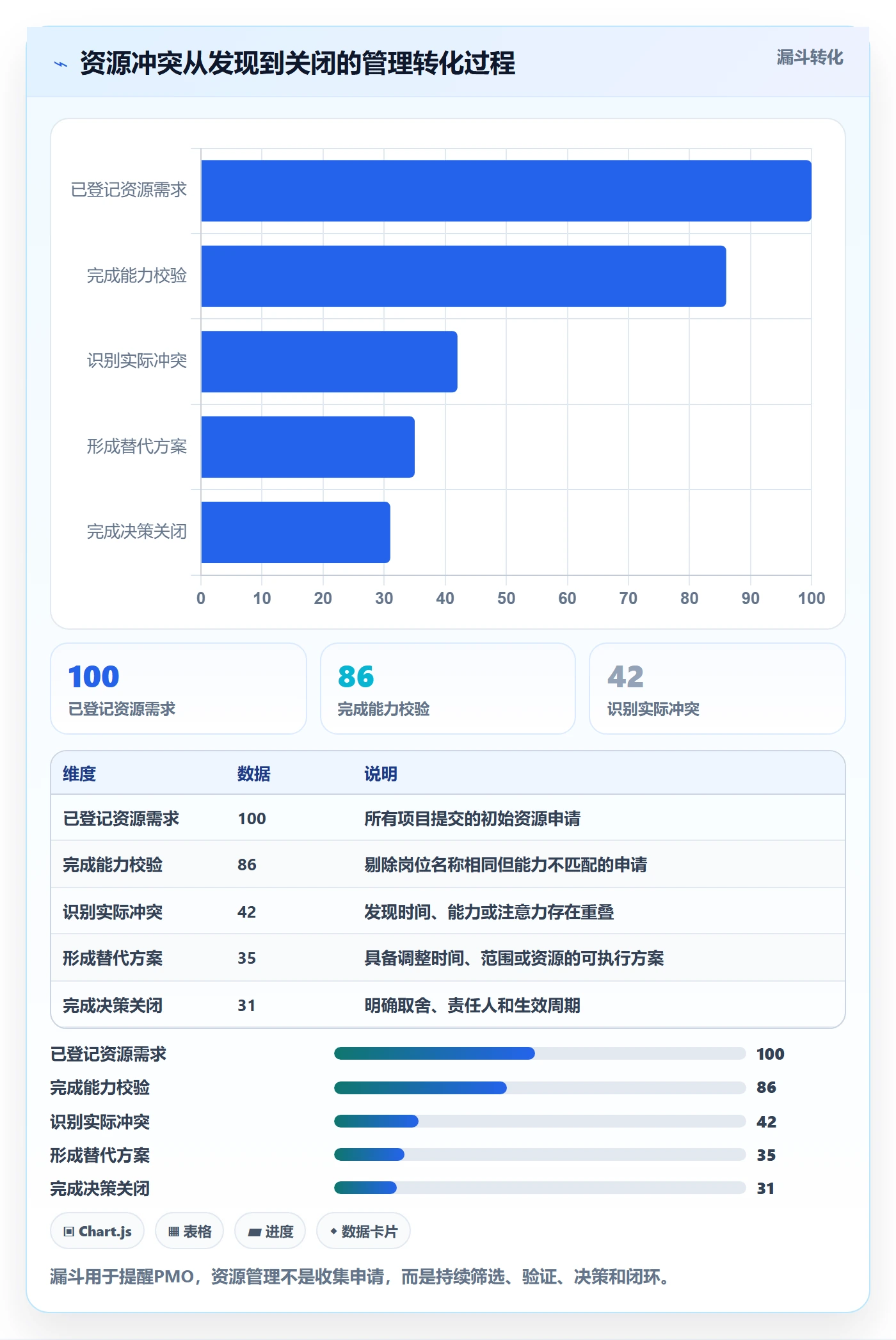Click the 86 完成能力校验 stat card
Image resolution: width=896 pixels, height=1340 pixels.
point(448,689)
